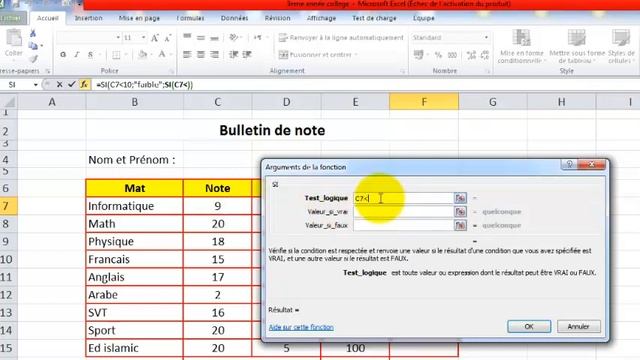This screenshot has width=640, height=360.
Task: Open Mettre sous forme de tableau
Action: (577, 47)
